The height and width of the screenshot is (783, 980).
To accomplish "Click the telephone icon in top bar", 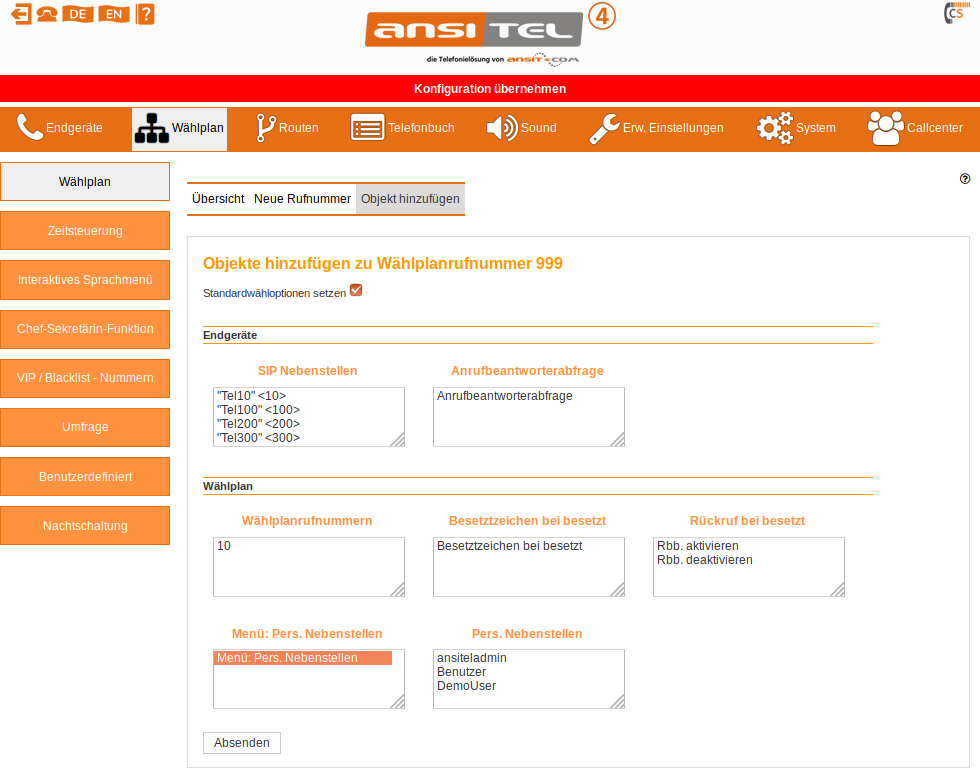I will (x=46, y=14).
